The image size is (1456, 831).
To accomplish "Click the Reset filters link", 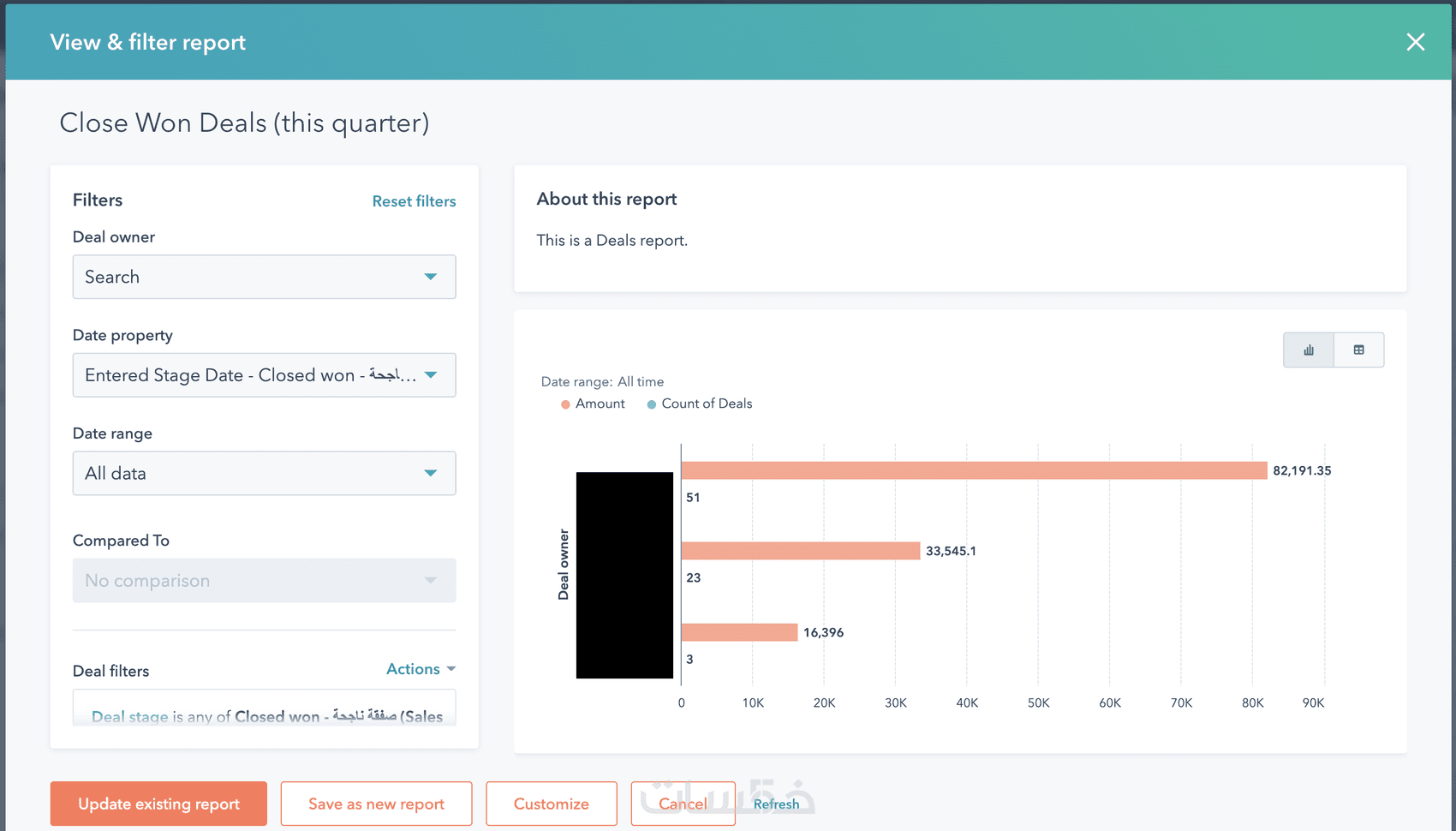I will (x=414, y=201).
